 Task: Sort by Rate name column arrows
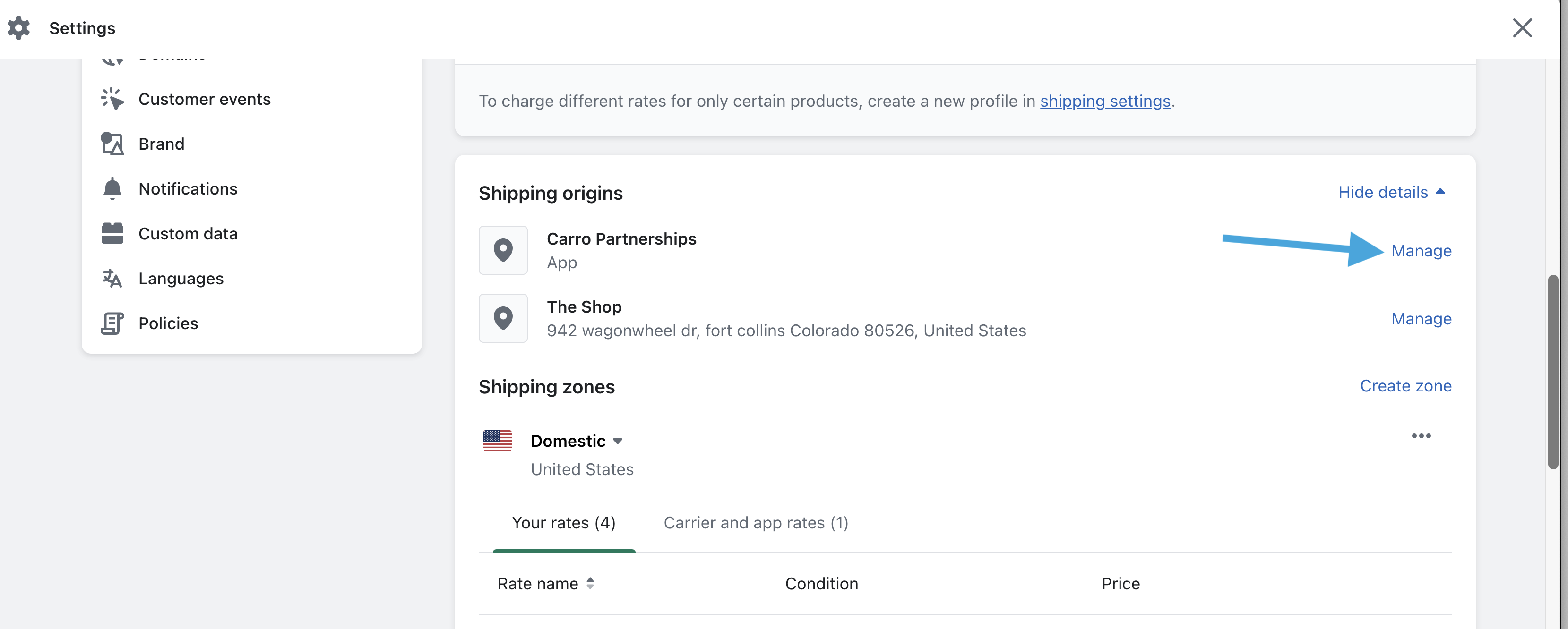click(x=590, y=583)
